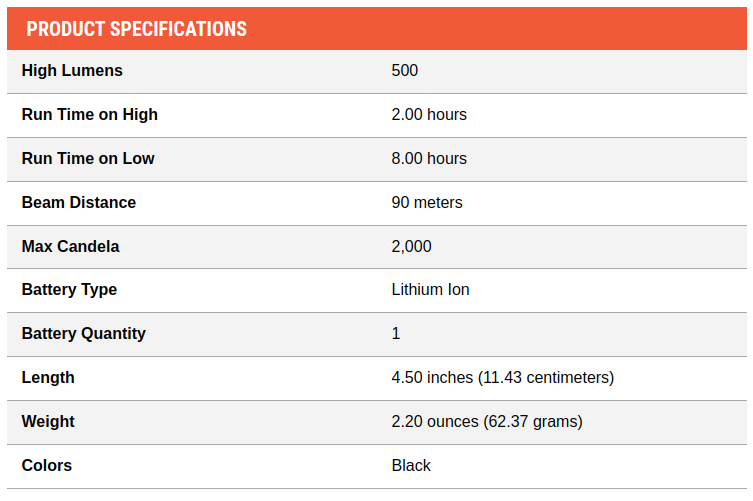Click the 4.50 inches length value
Screen dimensions: 753x501
coord(503,378)
